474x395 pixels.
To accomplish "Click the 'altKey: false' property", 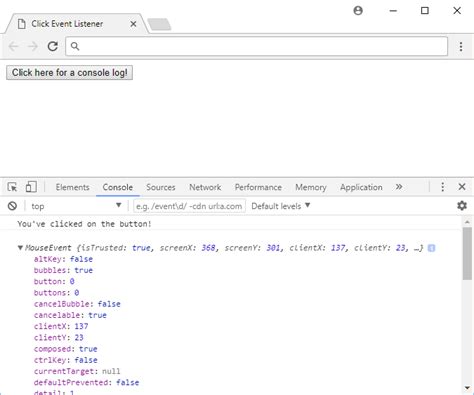I will coord(63,259).
